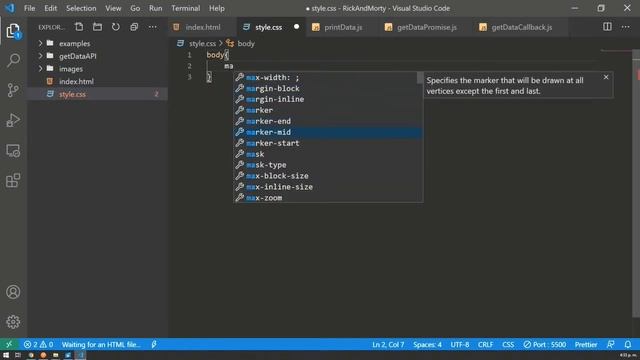
Task: Switch to the getDataPromise.js tab
Action: 427,27
